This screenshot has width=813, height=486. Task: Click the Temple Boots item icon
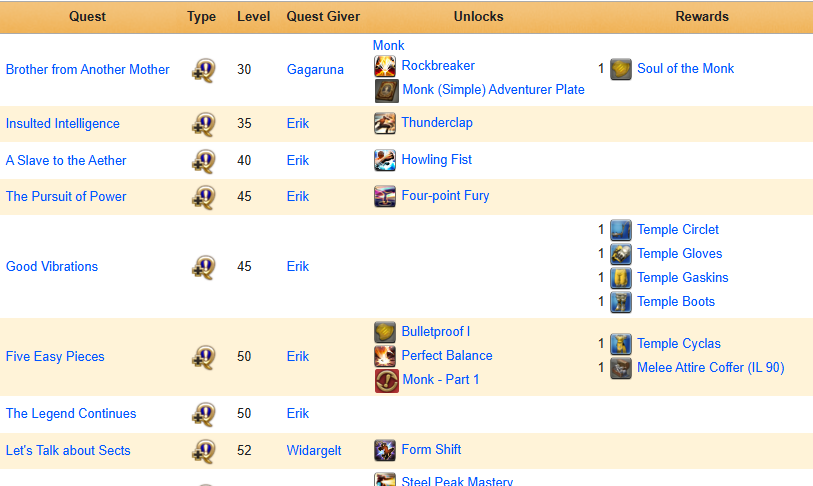[x=621, y=302]
